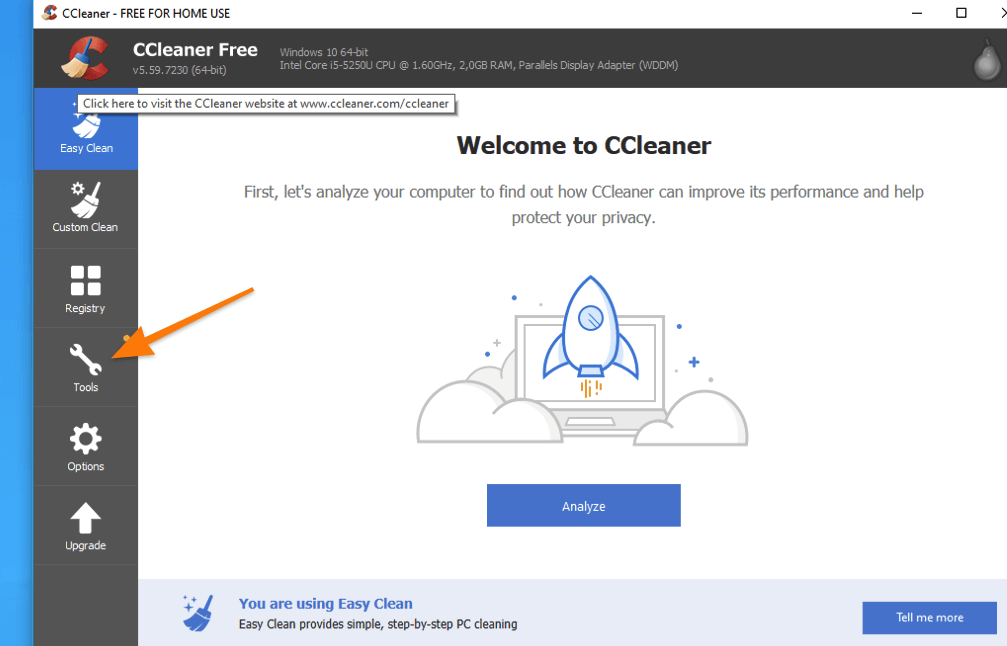This screenshot has width=1007, height=646.
Task: Select the Options text label
Action: click(85, 466)
